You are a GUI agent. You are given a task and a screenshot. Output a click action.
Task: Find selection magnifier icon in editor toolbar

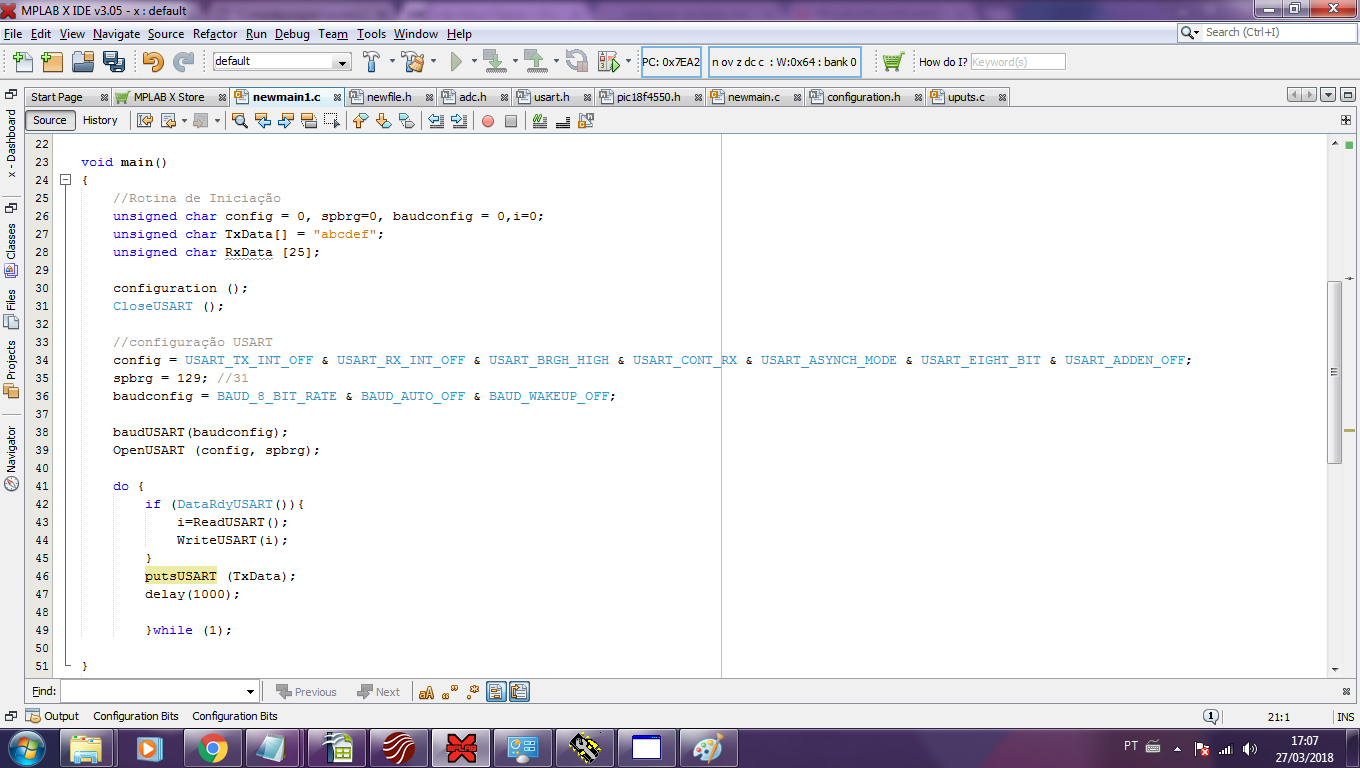[240, 121]
